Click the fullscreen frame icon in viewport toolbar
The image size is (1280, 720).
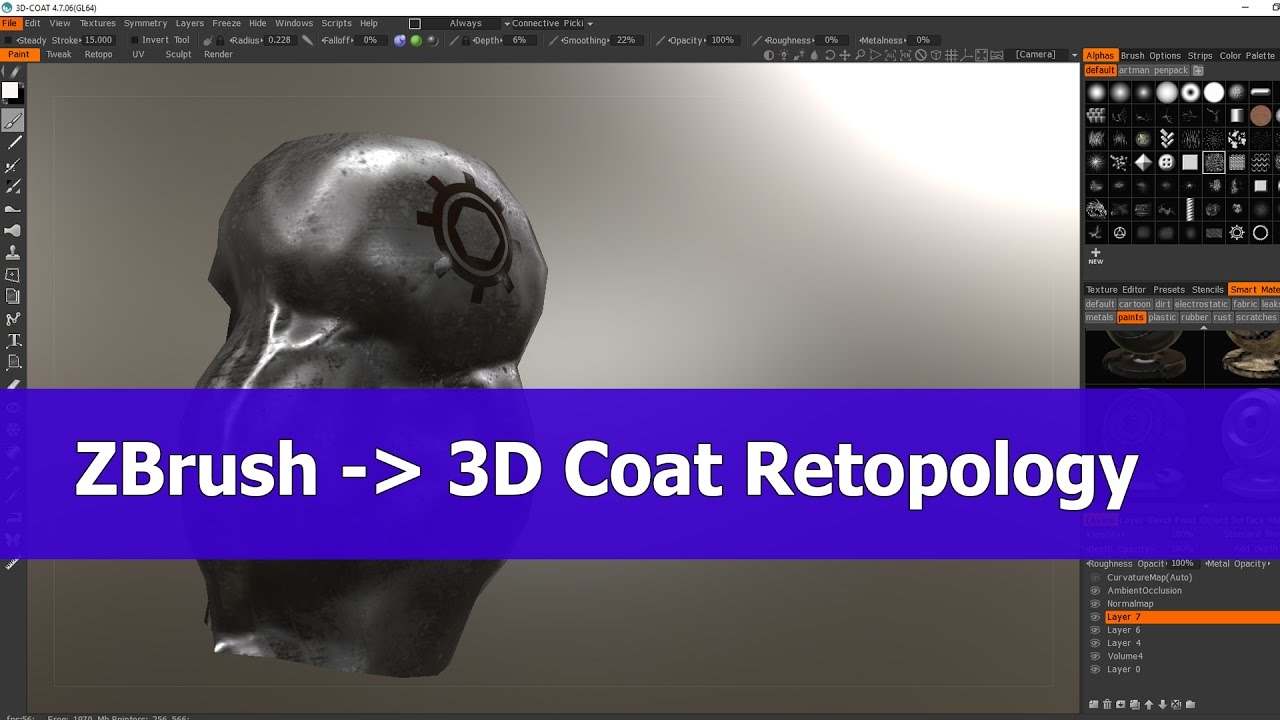click(981, 55)
